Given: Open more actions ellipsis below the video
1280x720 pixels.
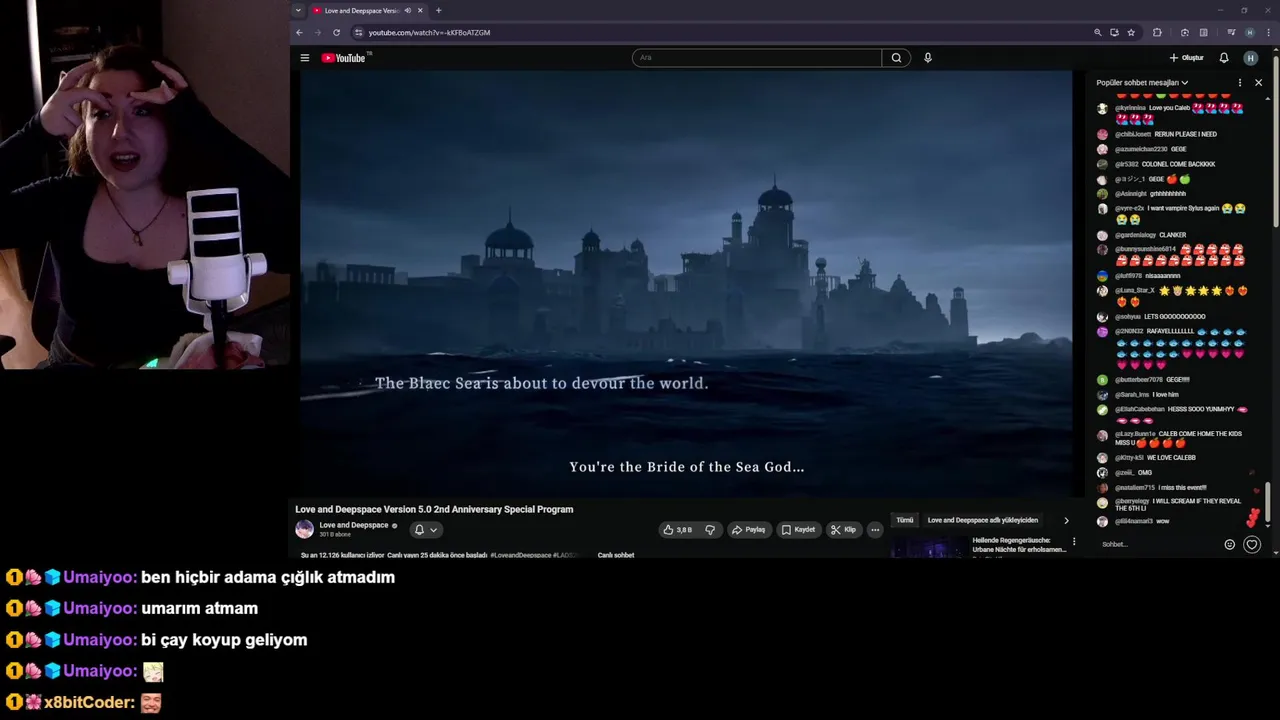Looking at the screenshot, I should coord(875,530).
